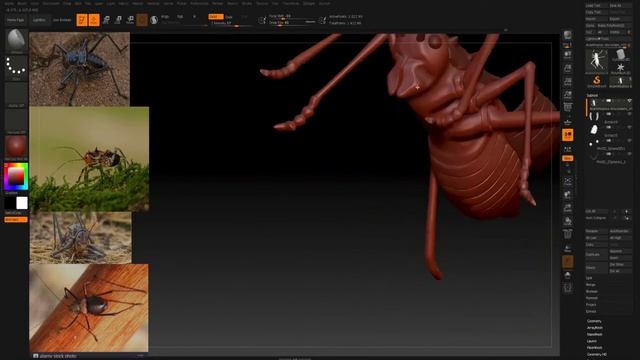Activate the Move transform mode button
640x360 pixels.
[x=106, y=20]
